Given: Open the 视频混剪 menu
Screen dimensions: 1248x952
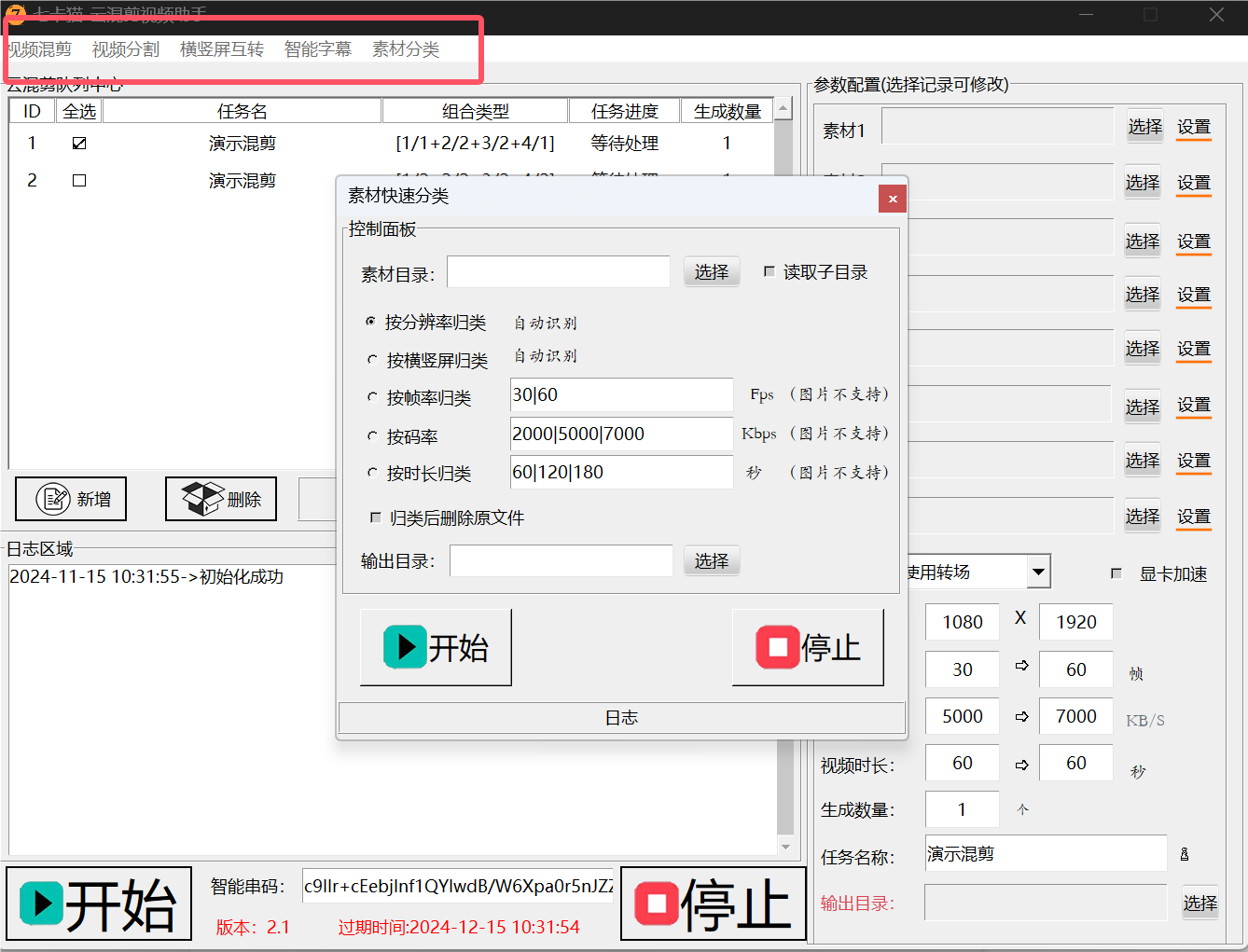Looking at the screenshot, I should click(39, 49).
